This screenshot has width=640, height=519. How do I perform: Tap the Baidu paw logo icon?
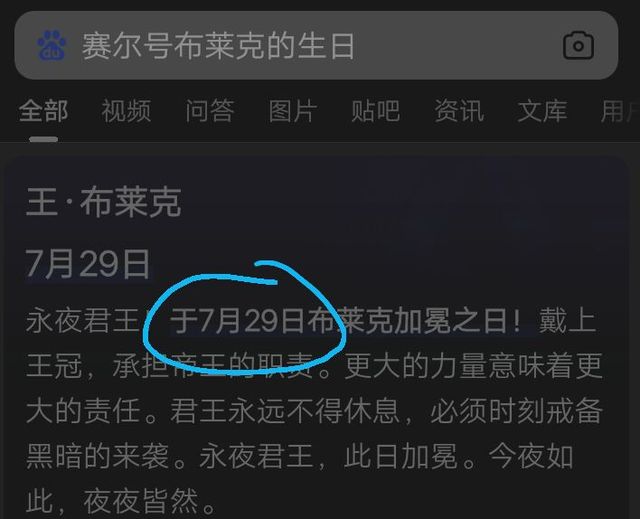[x=52, y=45]
